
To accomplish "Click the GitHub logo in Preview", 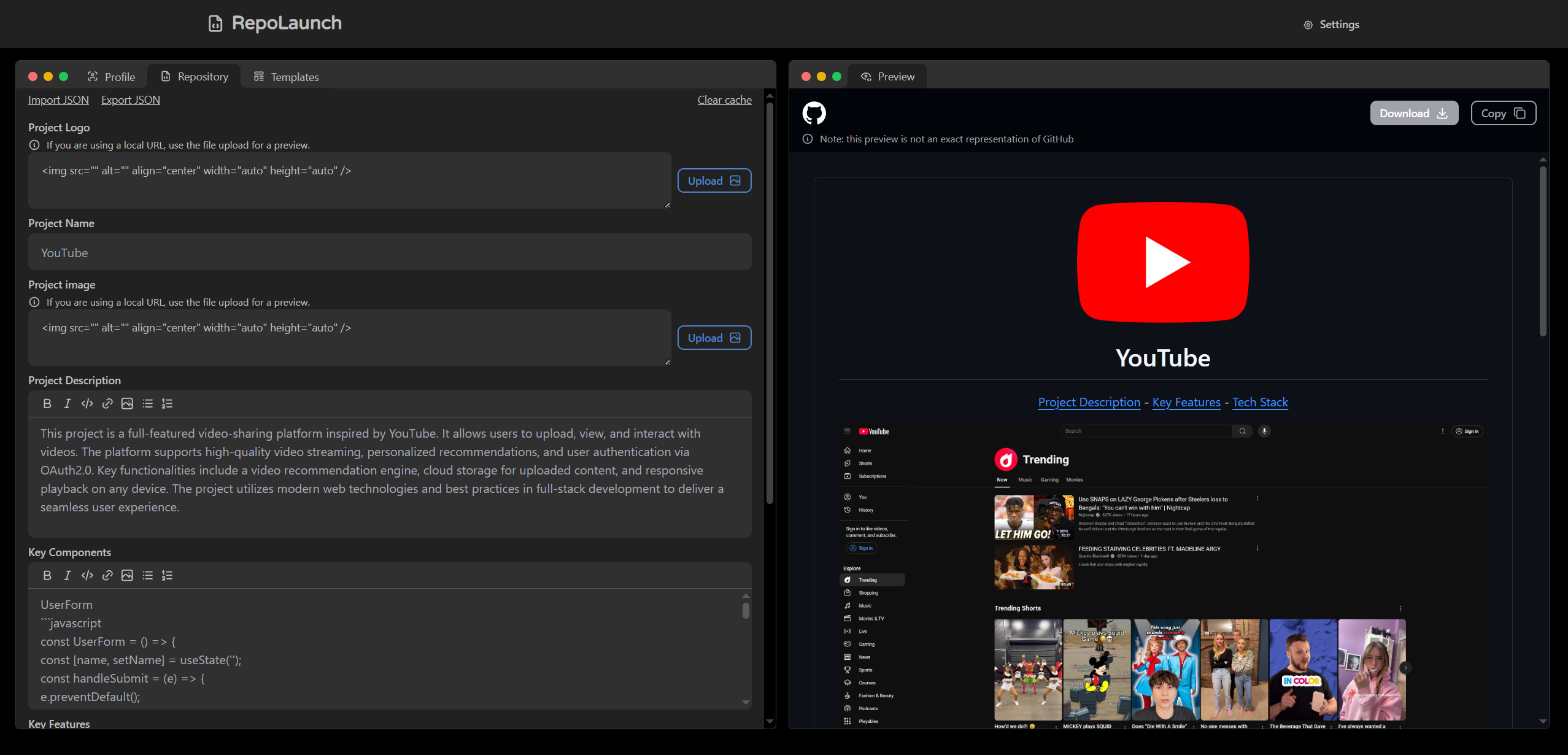I will 814,113.
